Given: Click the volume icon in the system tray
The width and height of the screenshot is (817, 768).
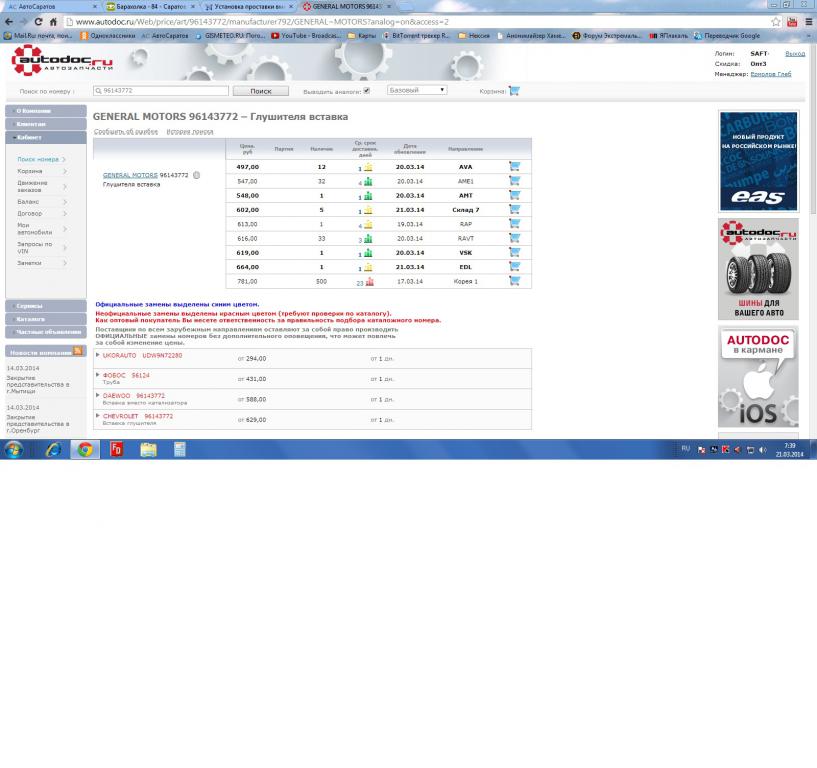Looking at the screenshot, I should click(x=762, y=449).
